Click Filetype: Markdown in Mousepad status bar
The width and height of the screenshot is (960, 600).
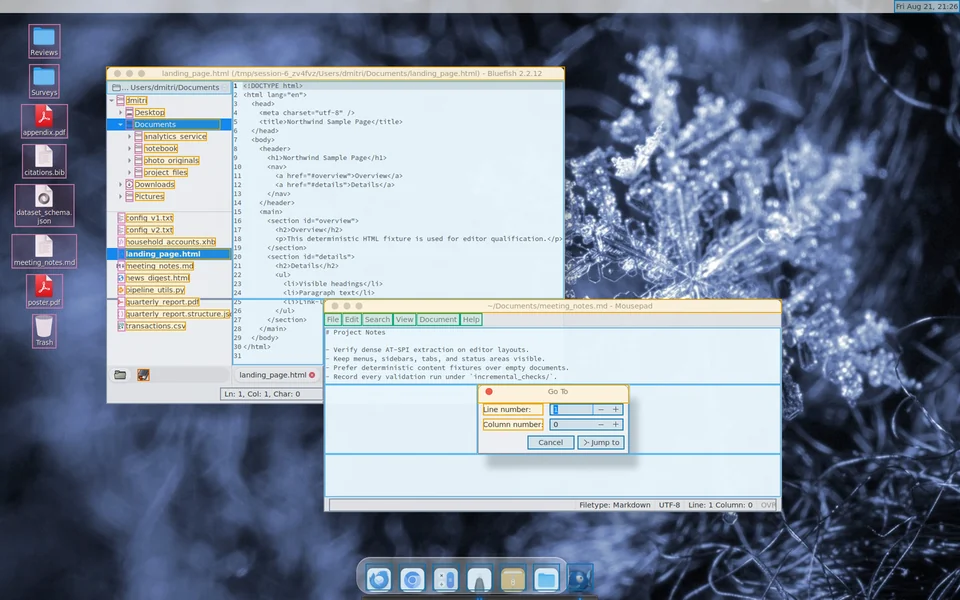pyautogui.click(x=615, y=505)
